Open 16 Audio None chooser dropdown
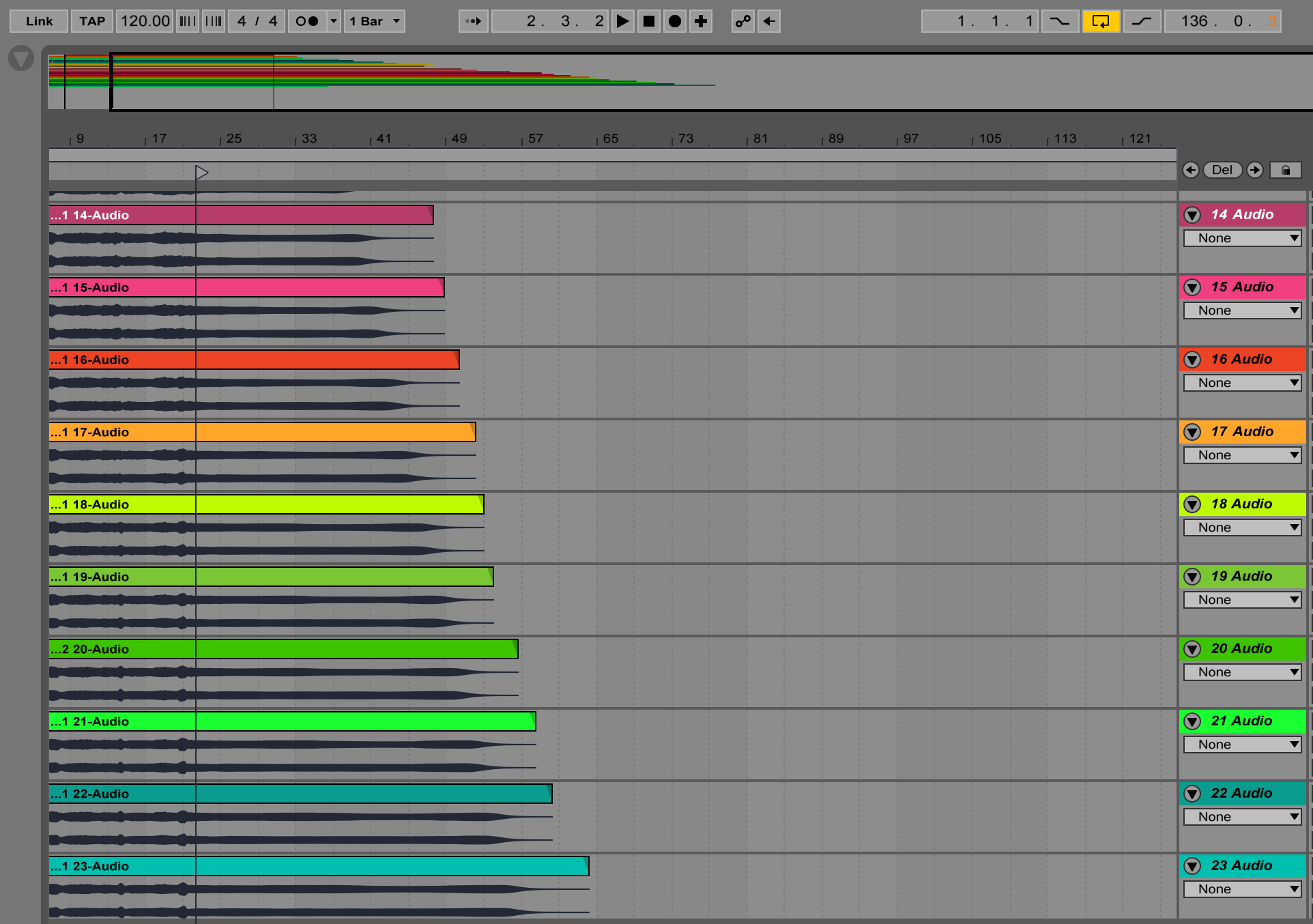This screenshot has height=924, width=1313. pos(1242,383)
